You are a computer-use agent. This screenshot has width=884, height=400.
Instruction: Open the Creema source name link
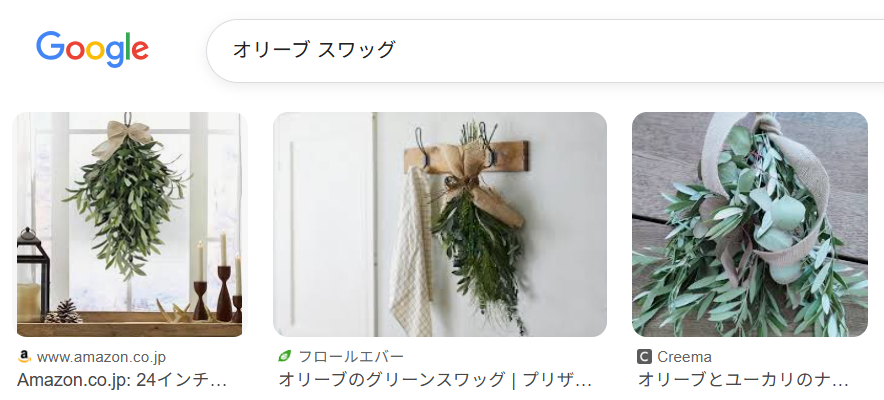tap(684, 357)
